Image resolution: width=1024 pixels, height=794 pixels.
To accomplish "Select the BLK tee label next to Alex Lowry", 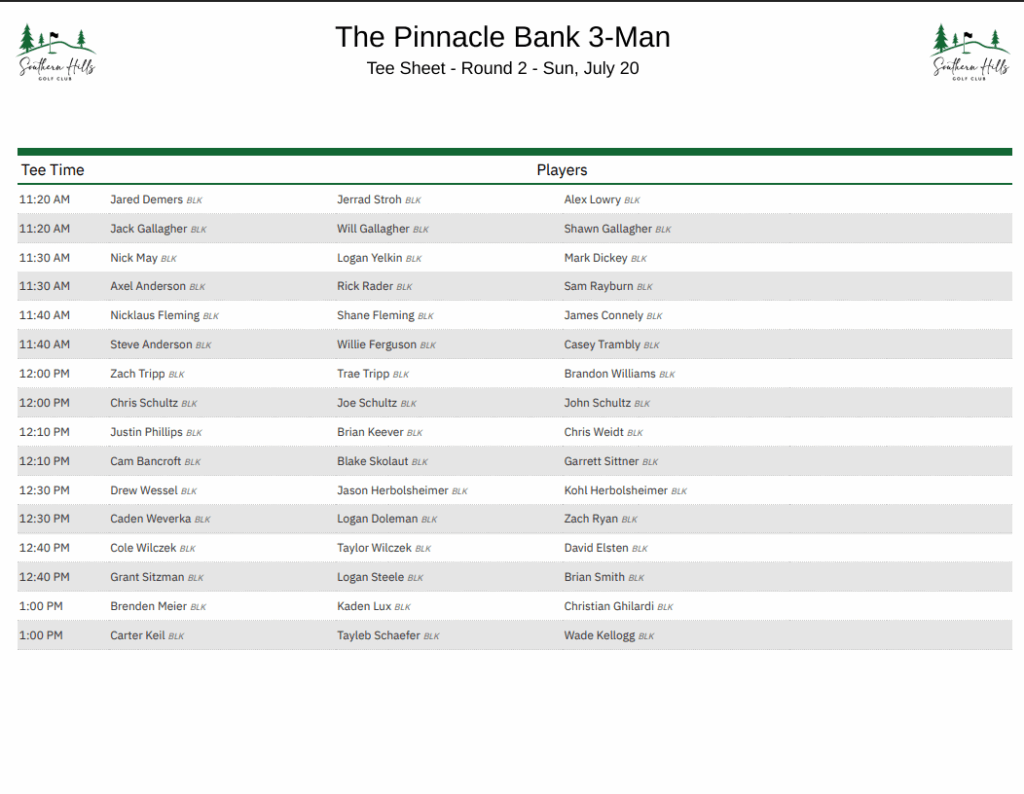I will pyautogui.click(x=632, y=200).
